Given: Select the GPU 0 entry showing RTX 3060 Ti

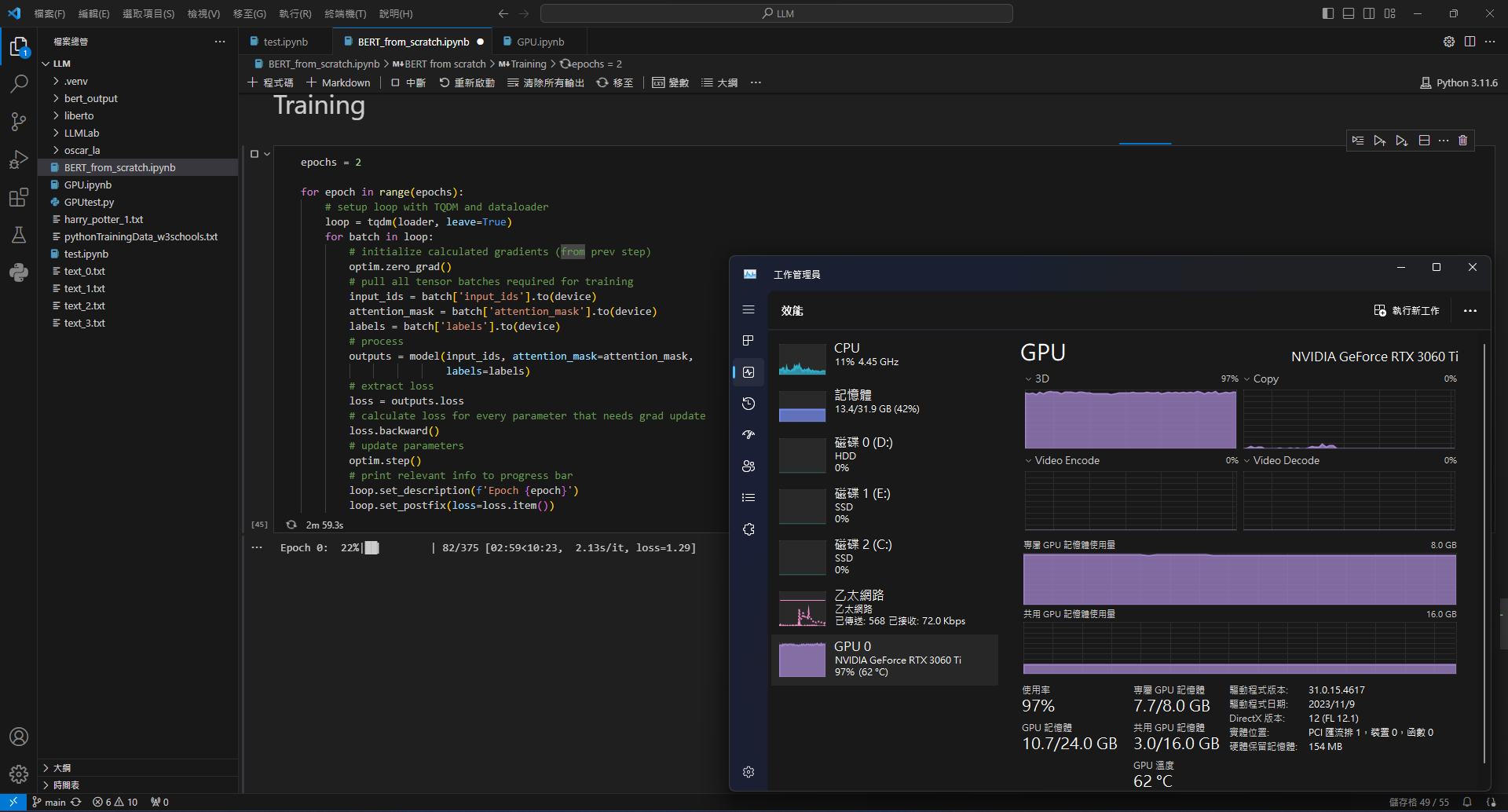Looking at the screenshot, I should coord(885,658).
